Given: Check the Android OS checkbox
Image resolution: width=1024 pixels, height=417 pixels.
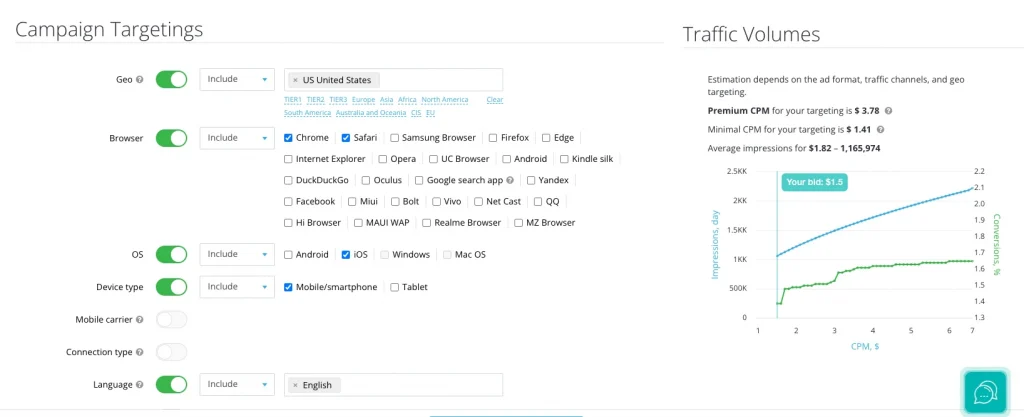Looking at the screenshot, I should coord(288,255).
